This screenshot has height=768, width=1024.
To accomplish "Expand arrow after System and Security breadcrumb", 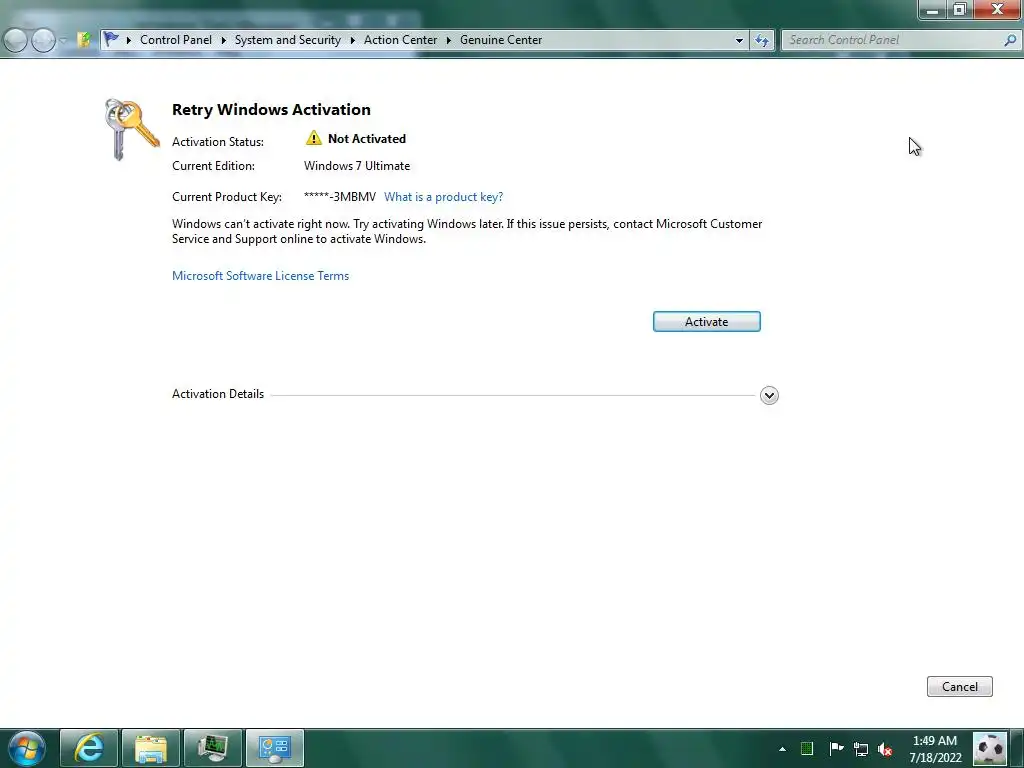I will (353, 40).
